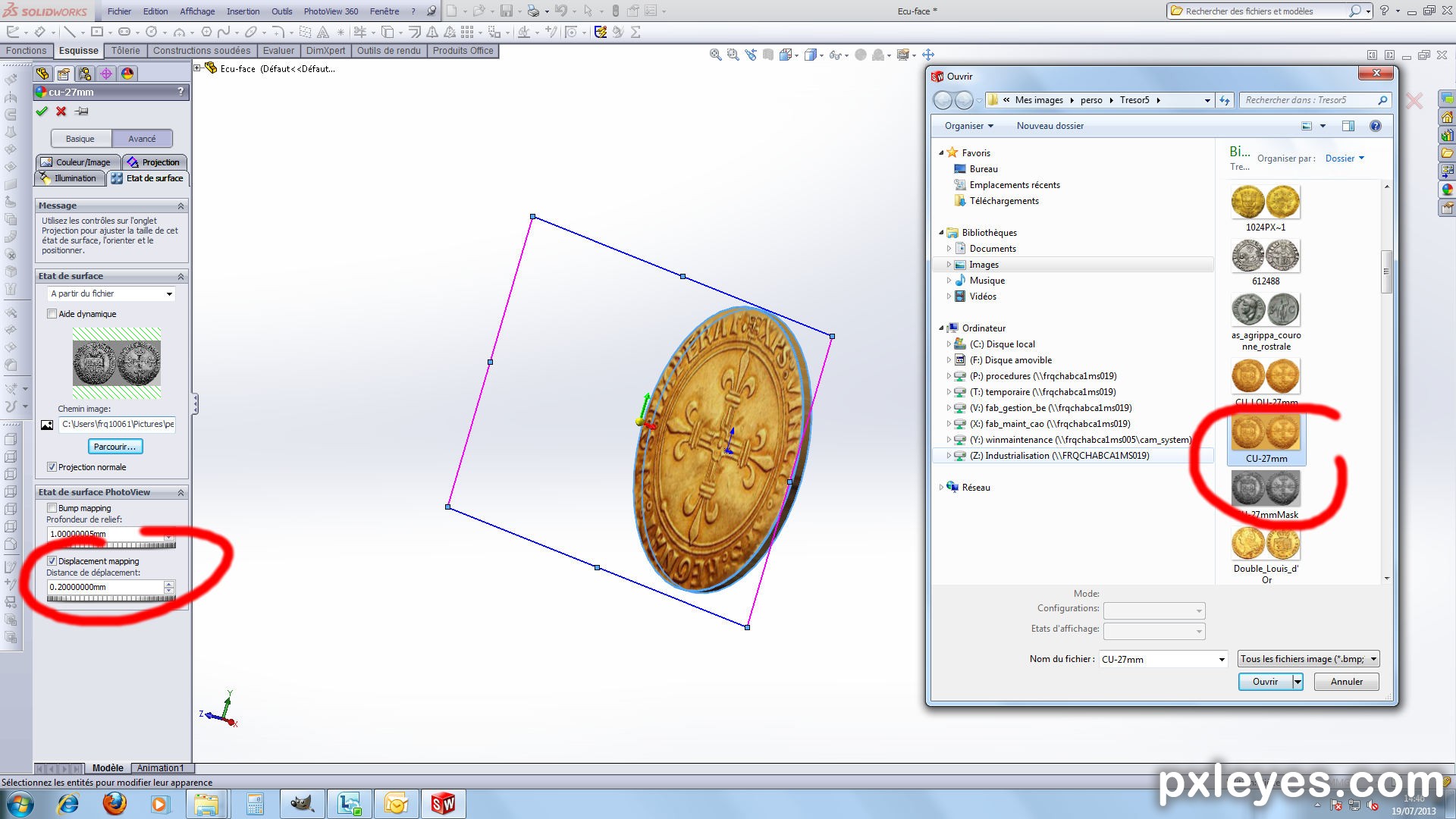Switch to the Evaluer tab
Viewport: 1456px width, 819px height.
278,51
